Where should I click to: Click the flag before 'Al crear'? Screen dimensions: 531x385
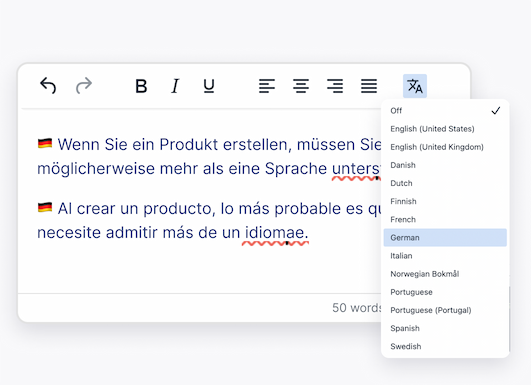pos(45,208)
